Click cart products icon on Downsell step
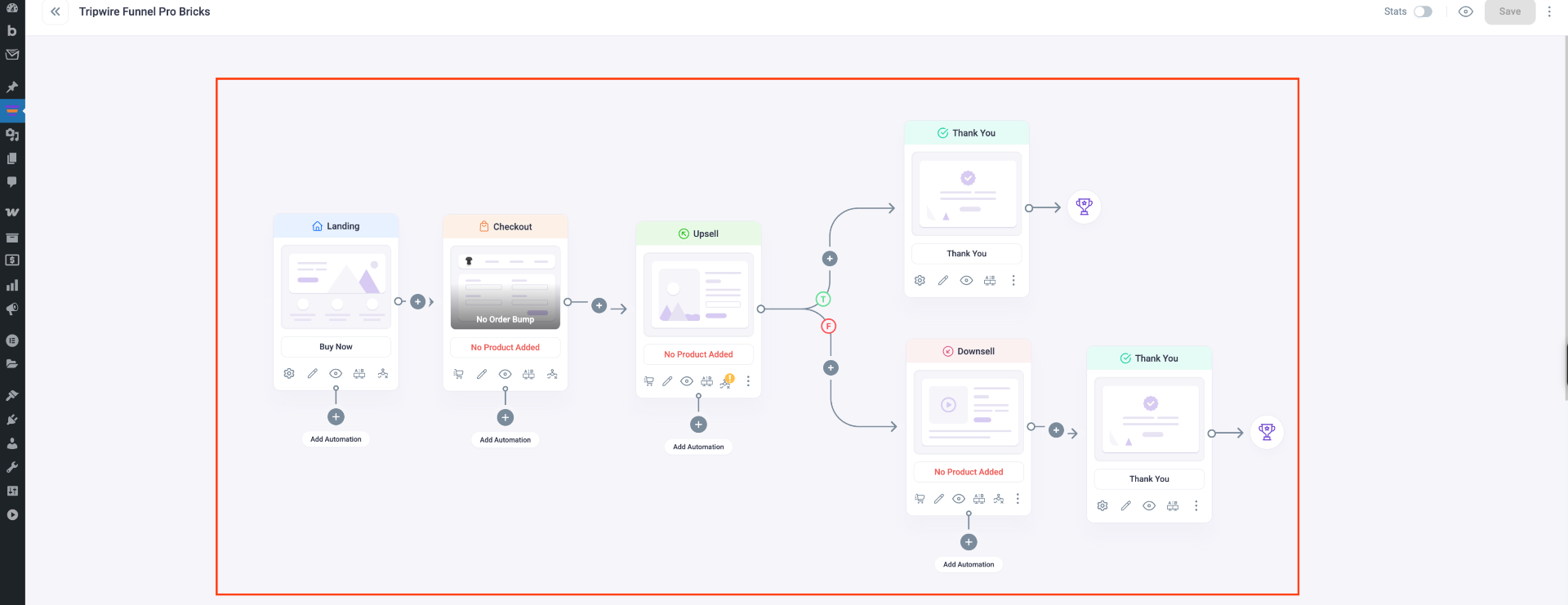Image resolution: width=1568 pixels, height=605 pixels. click(920, 499)
